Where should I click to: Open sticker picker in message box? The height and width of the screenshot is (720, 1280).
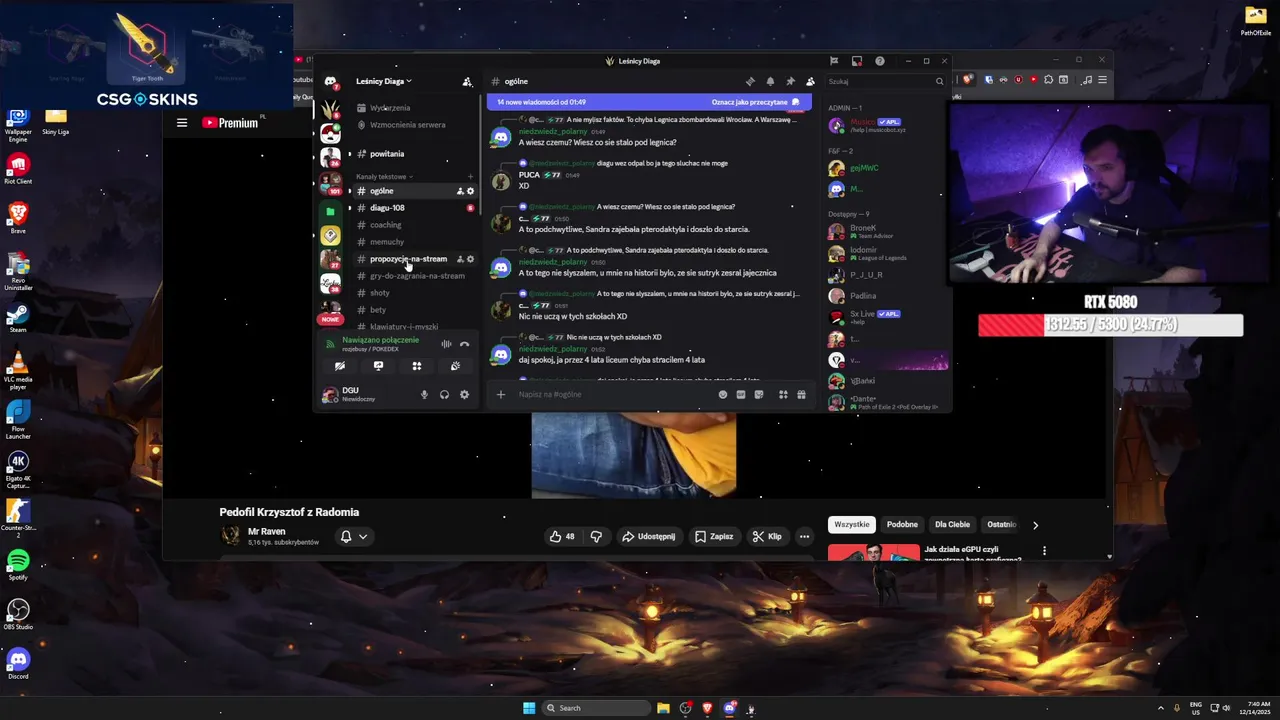[x=759, y=394]
